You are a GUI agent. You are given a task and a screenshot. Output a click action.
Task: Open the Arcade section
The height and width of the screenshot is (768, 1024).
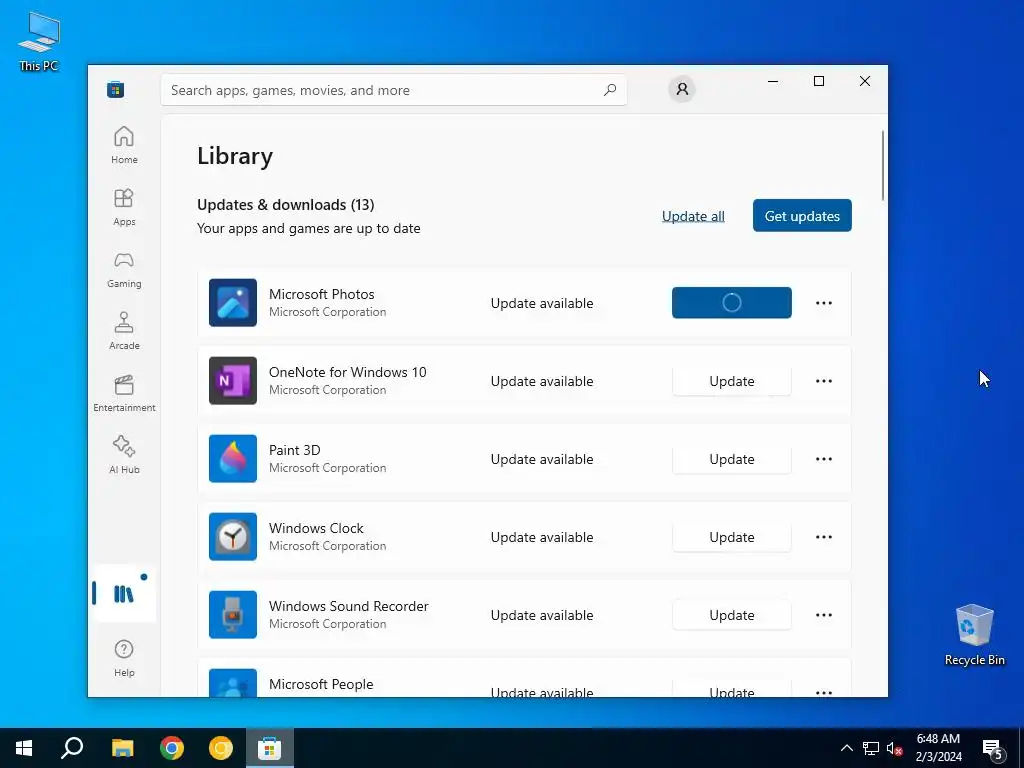[124, 331]
